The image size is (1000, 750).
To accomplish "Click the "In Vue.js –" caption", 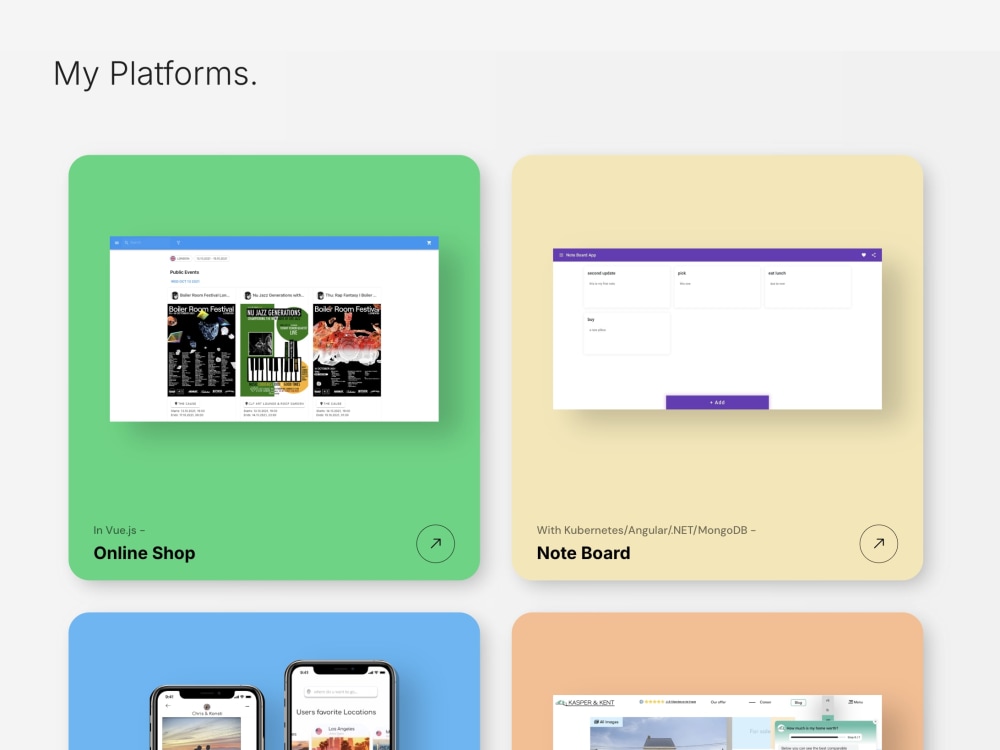I will pos(119,530).
